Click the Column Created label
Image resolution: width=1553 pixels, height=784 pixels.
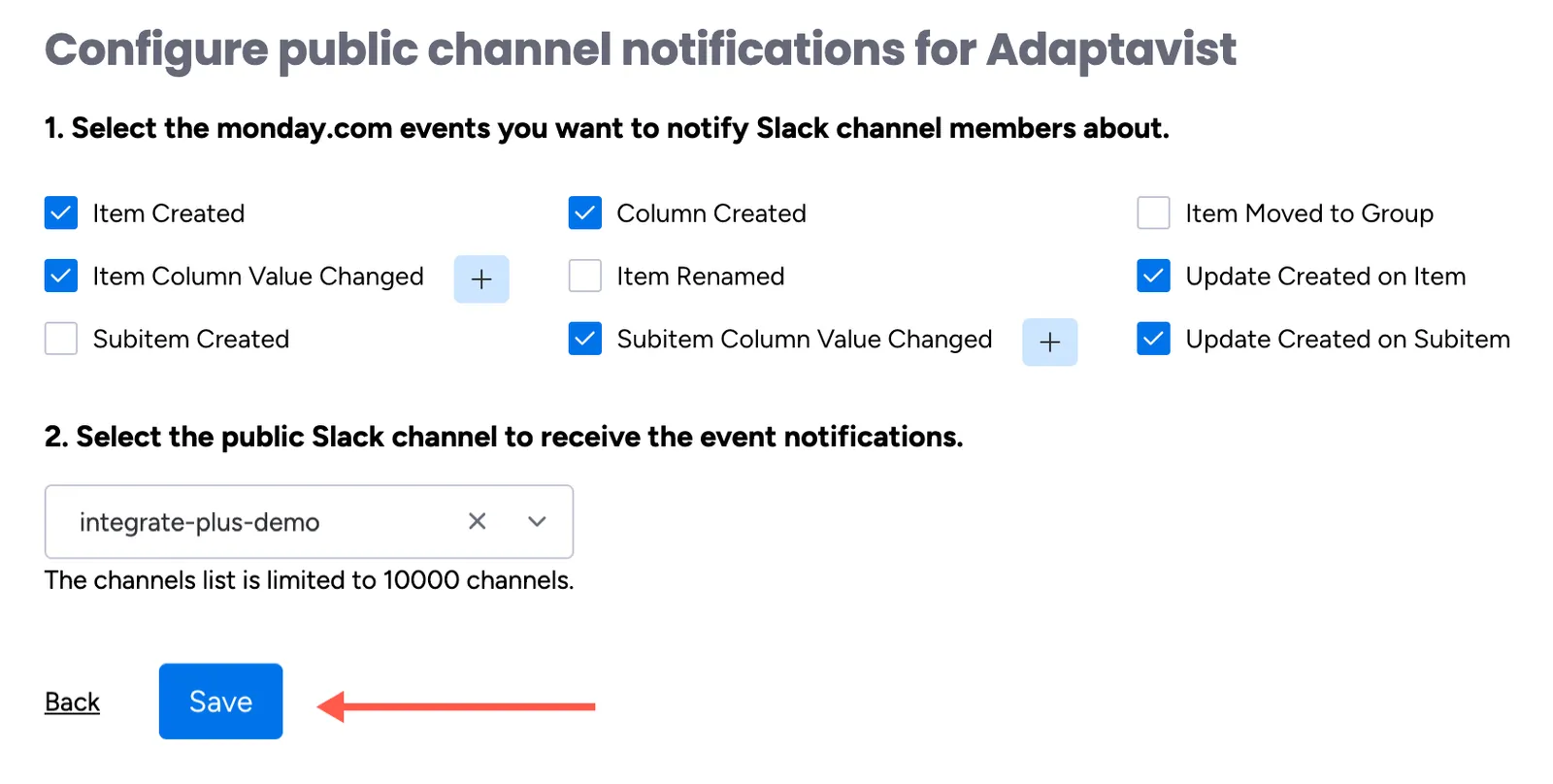[x=711, y=213]
